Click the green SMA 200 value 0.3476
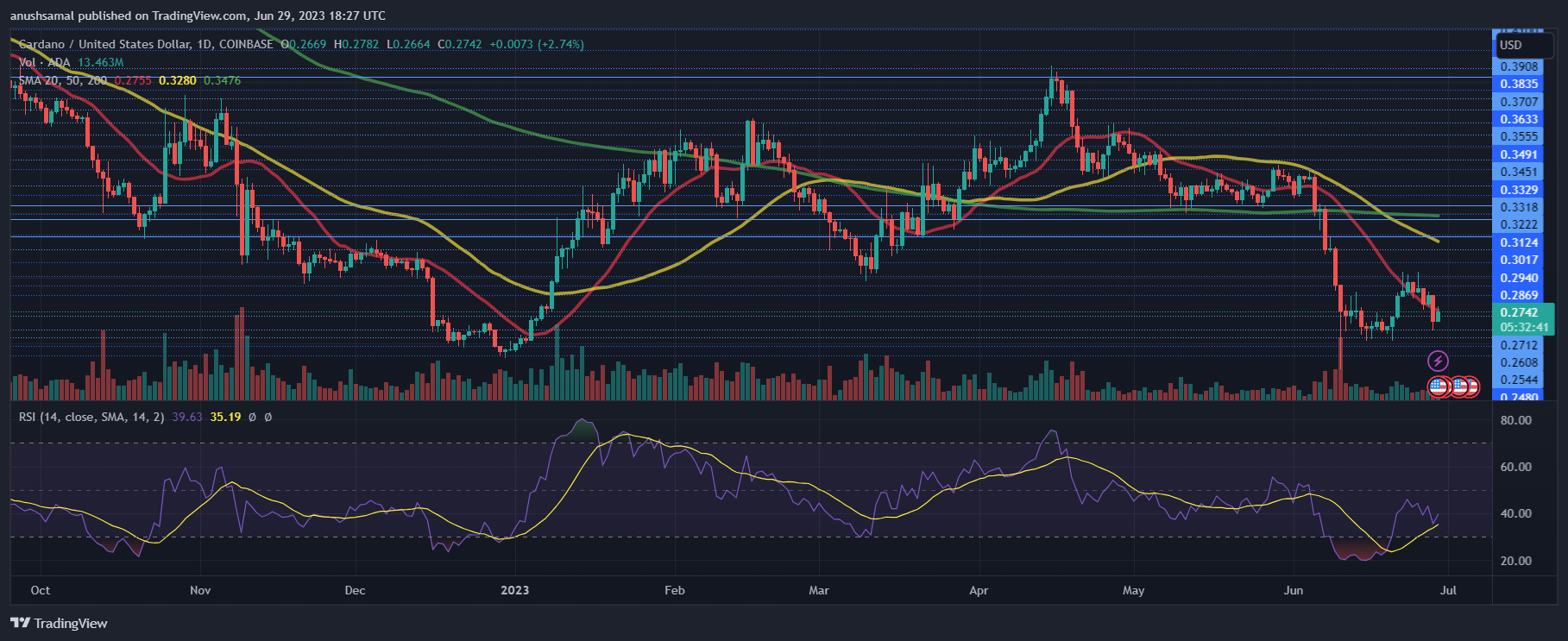 (x=223, y=80)
